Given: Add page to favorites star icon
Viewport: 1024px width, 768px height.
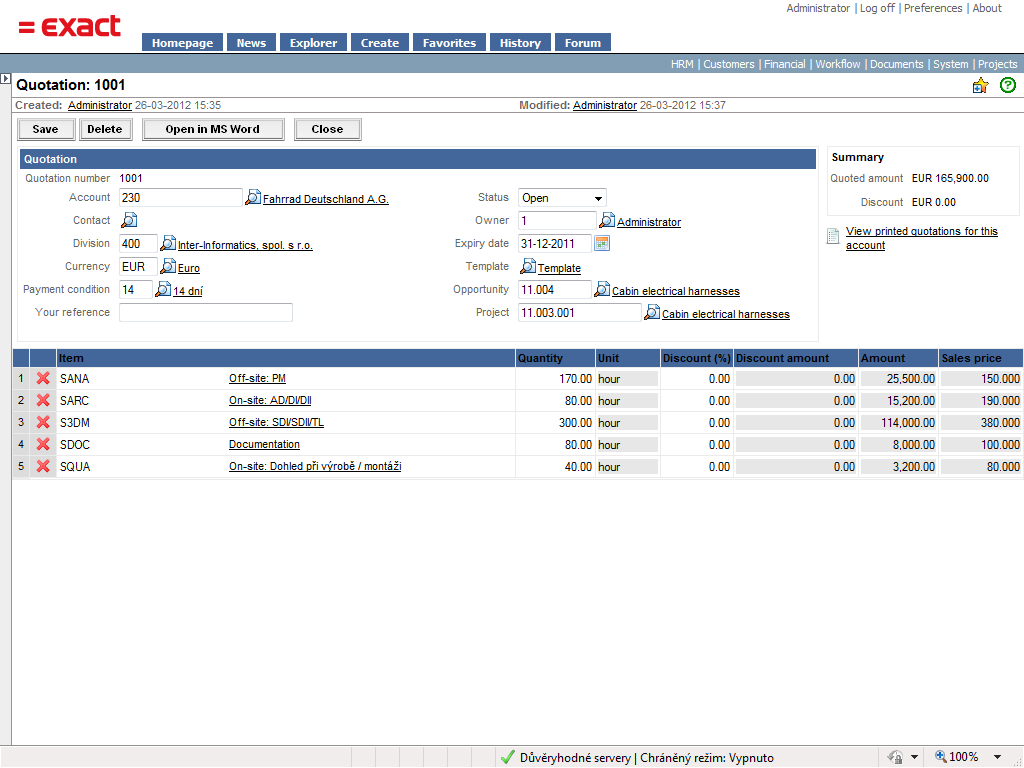Looking at the screenshot, I should [980, 86].
